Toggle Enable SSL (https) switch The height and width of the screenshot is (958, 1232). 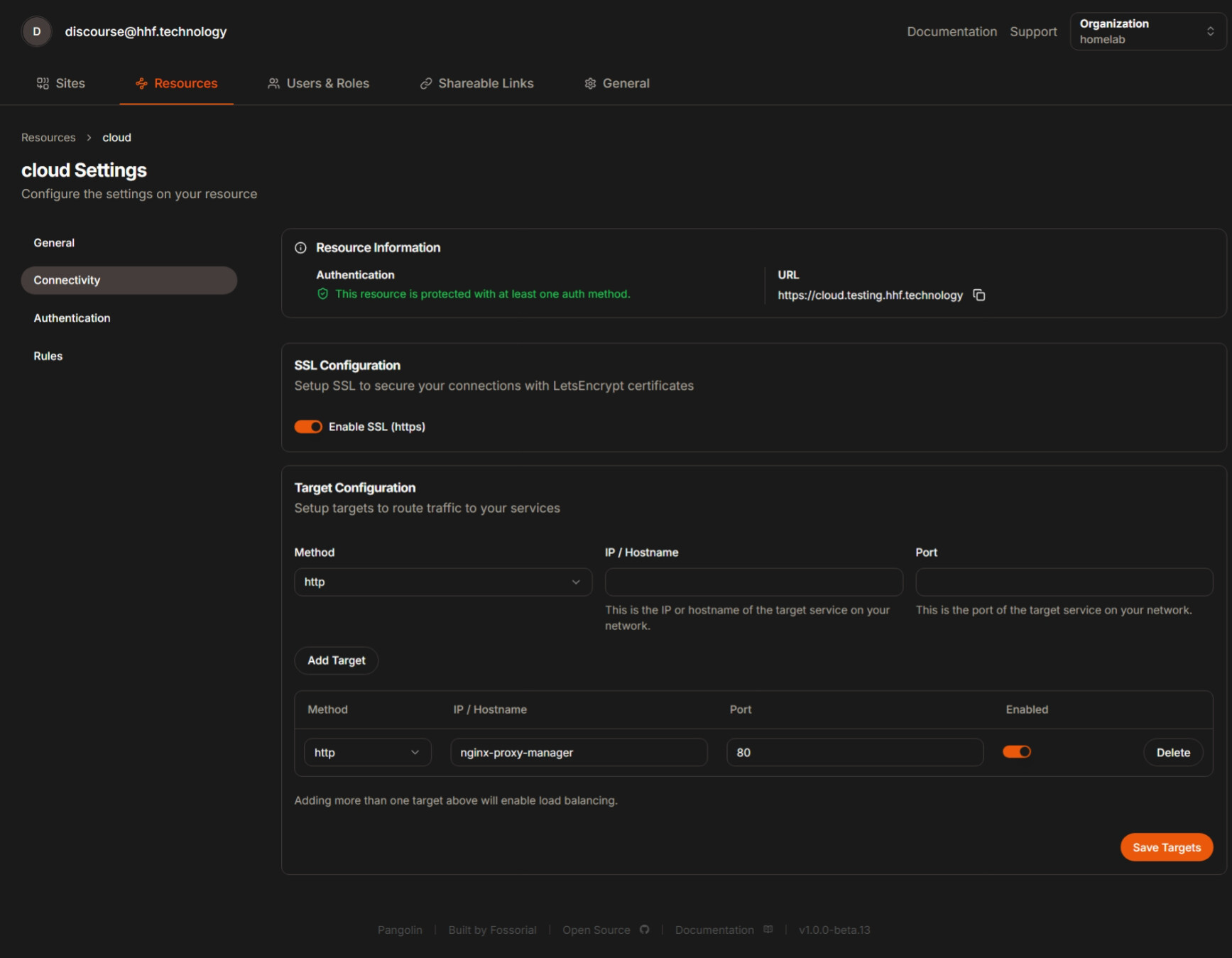click(x=308, y=427)
